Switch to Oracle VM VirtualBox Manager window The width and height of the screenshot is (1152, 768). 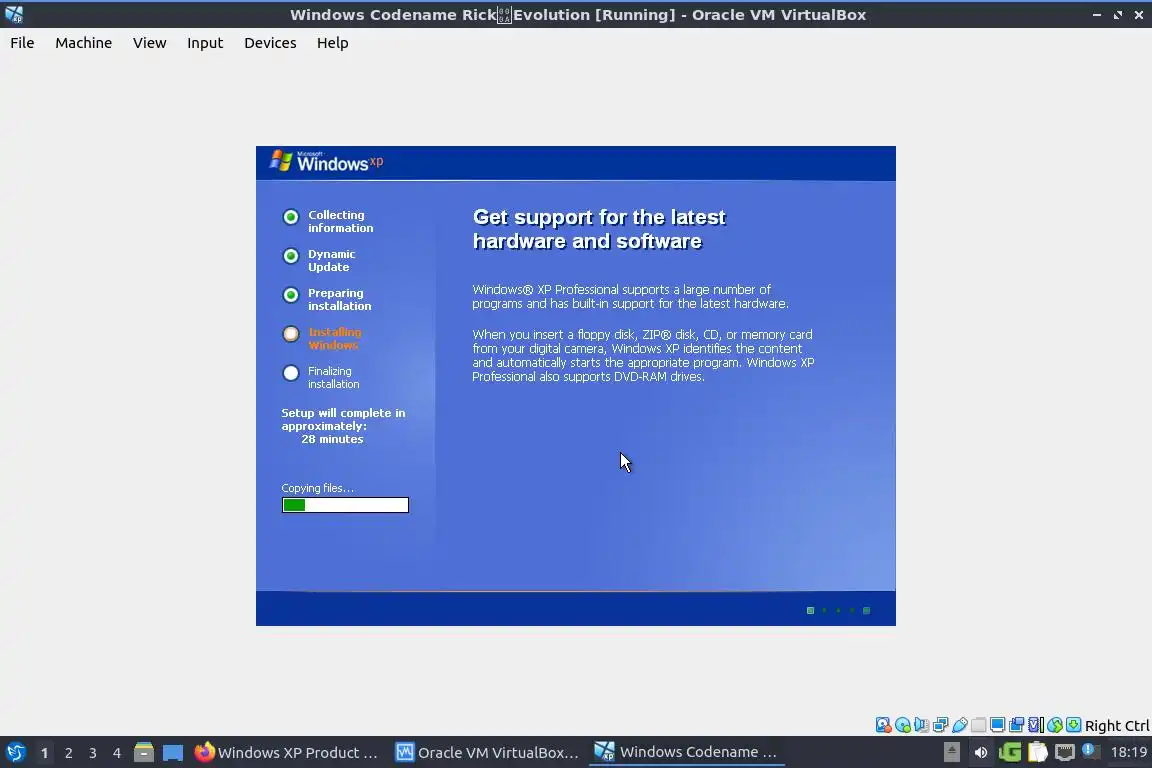click(487, 752)
